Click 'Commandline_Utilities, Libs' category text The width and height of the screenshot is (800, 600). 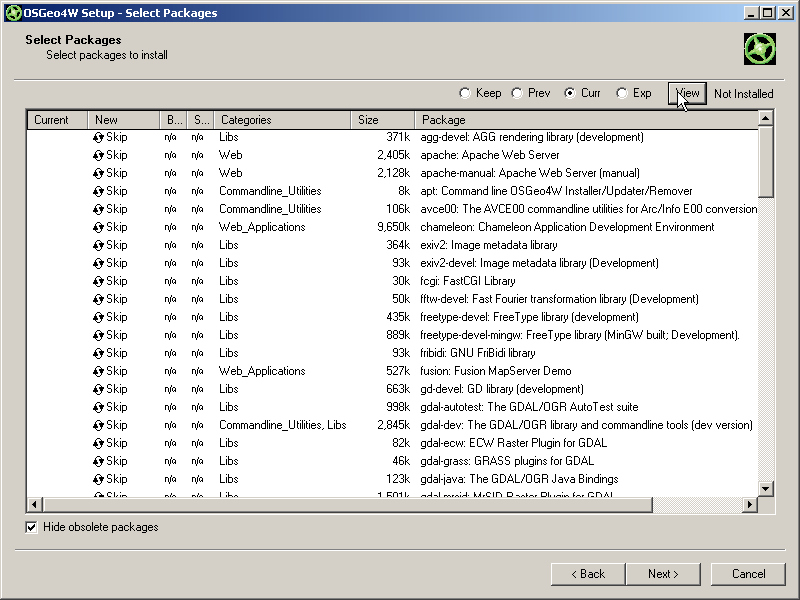pyautogui.click(x=283, y=425)
